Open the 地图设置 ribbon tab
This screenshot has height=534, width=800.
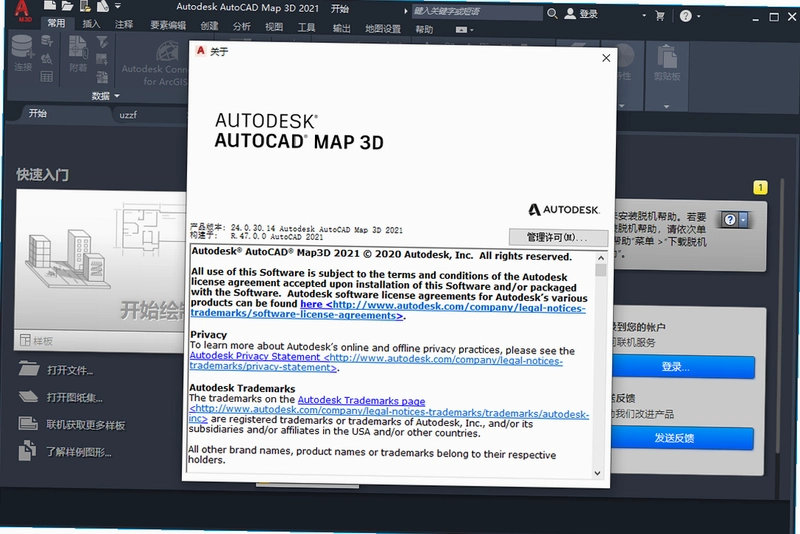[x=383, y=29]
